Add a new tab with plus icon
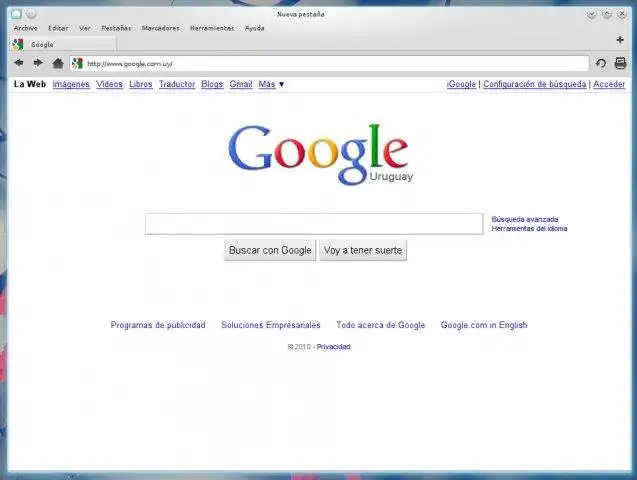637x480 pixels. coord(620,40)
